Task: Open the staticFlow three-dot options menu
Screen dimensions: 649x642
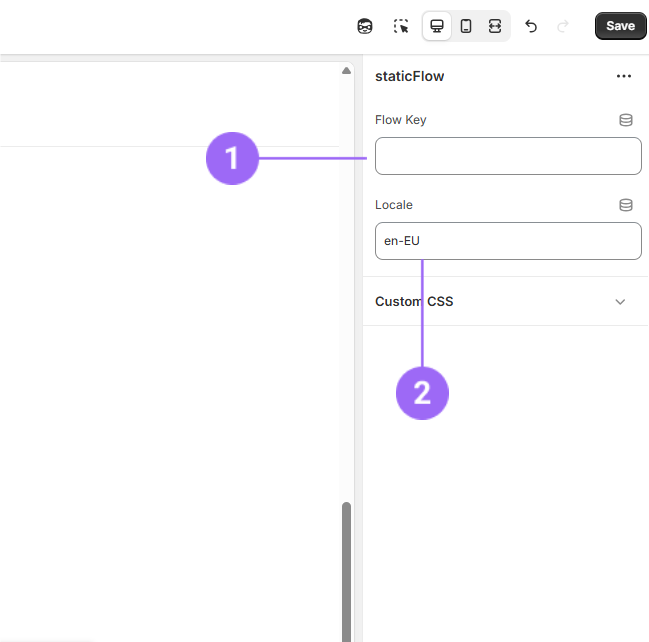Action: [624, 76]
